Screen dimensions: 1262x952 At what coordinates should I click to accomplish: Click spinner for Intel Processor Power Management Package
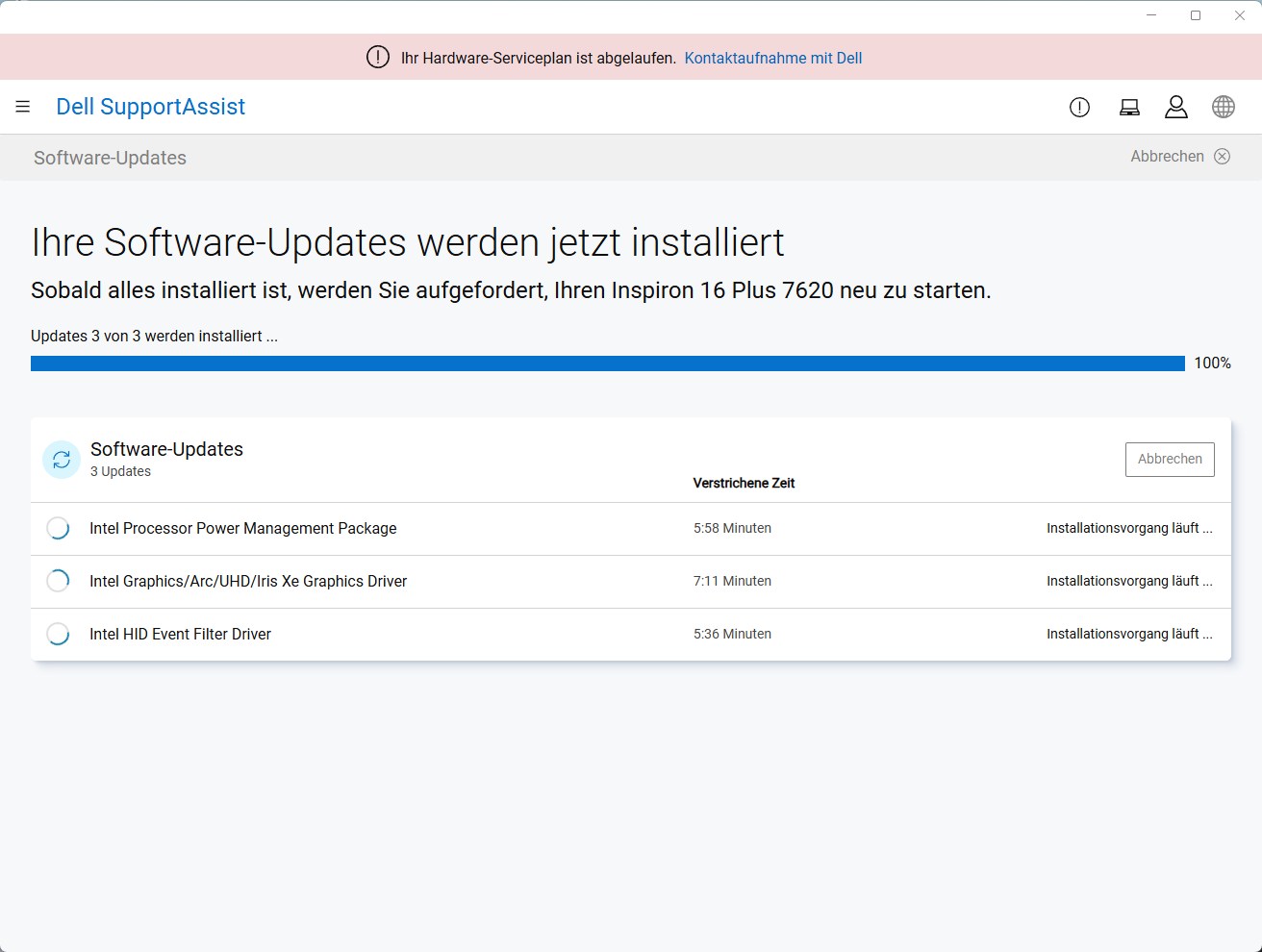tap(58, 528)
